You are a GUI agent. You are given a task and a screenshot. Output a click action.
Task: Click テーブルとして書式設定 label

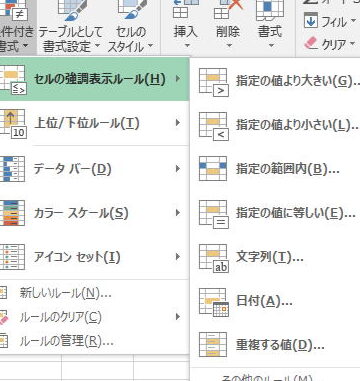(x=71, y=39)
